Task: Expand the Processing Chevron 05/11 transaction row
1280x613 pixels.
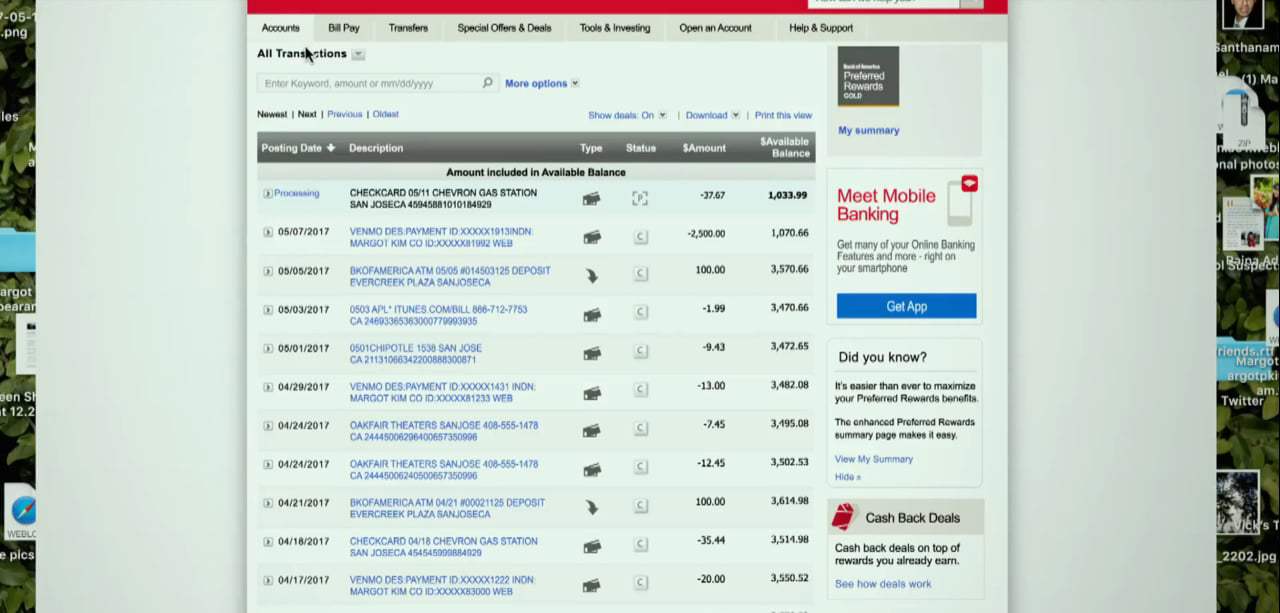Action: pos(267,194)
